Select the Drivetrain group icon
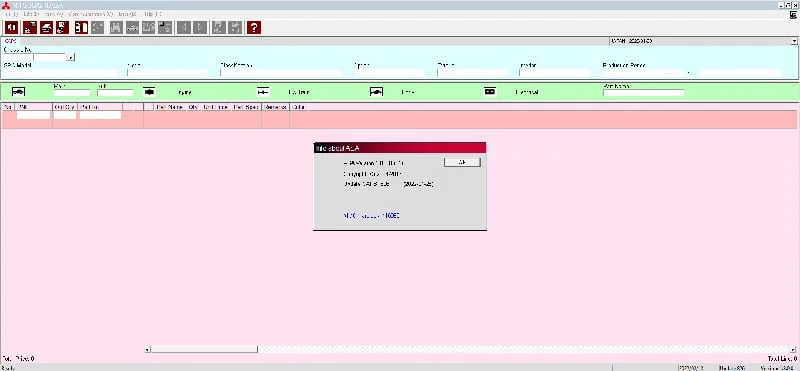Image resolution: width=800 pixels, height=371 pixels. 262,92
